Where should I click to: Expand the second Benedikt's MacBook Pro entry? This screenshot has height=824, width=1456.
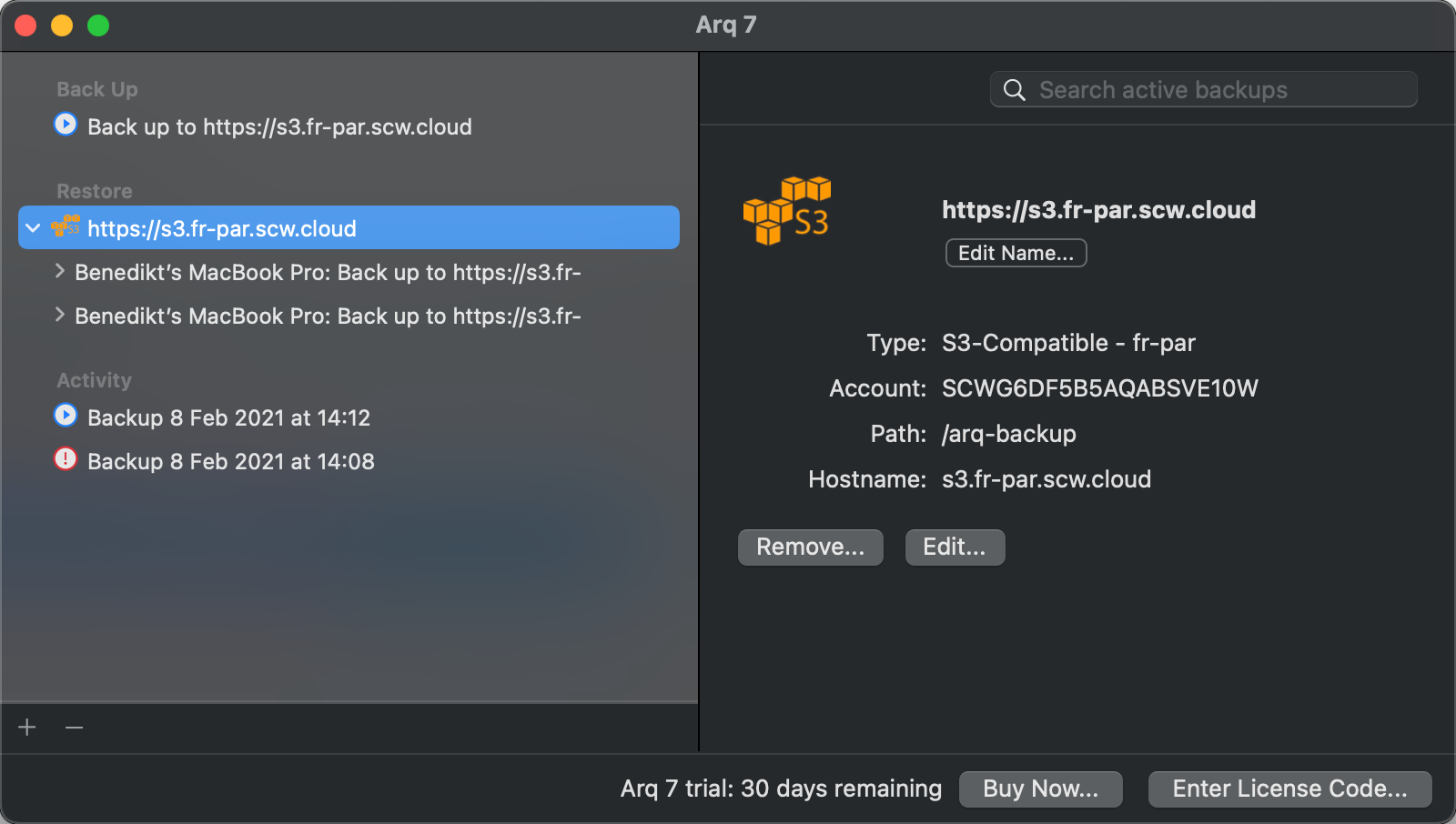point(59,315)
